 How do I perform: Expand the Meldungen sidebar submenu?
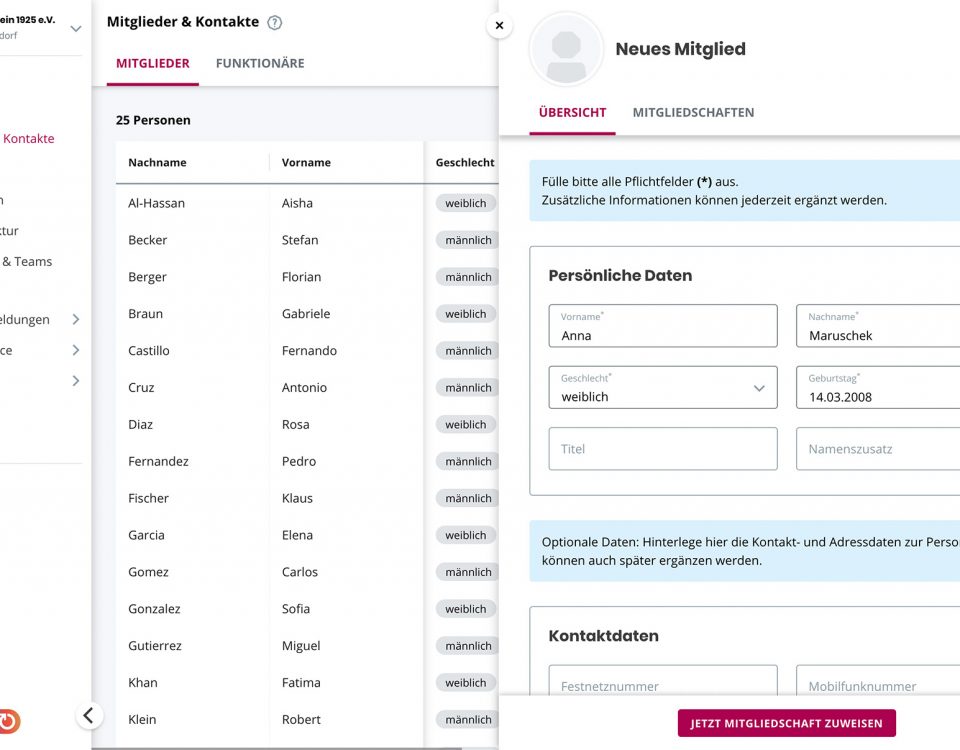coord(75,320)
